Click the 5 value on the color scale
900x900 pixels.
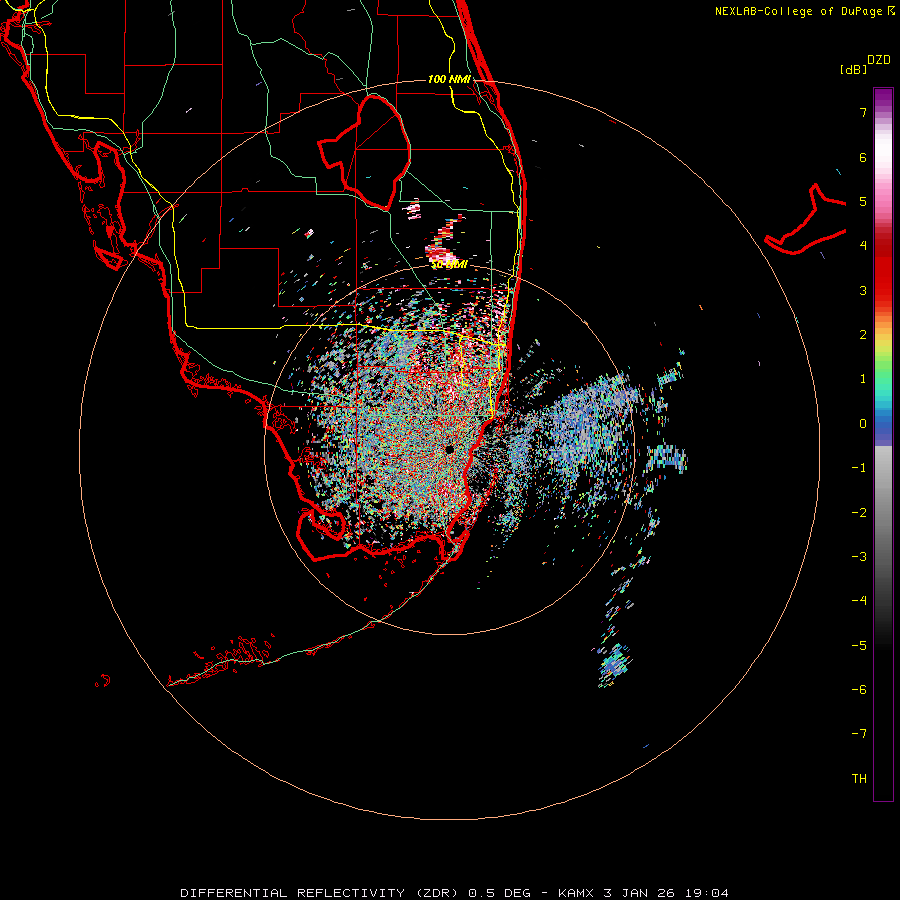tap(863, 201)
